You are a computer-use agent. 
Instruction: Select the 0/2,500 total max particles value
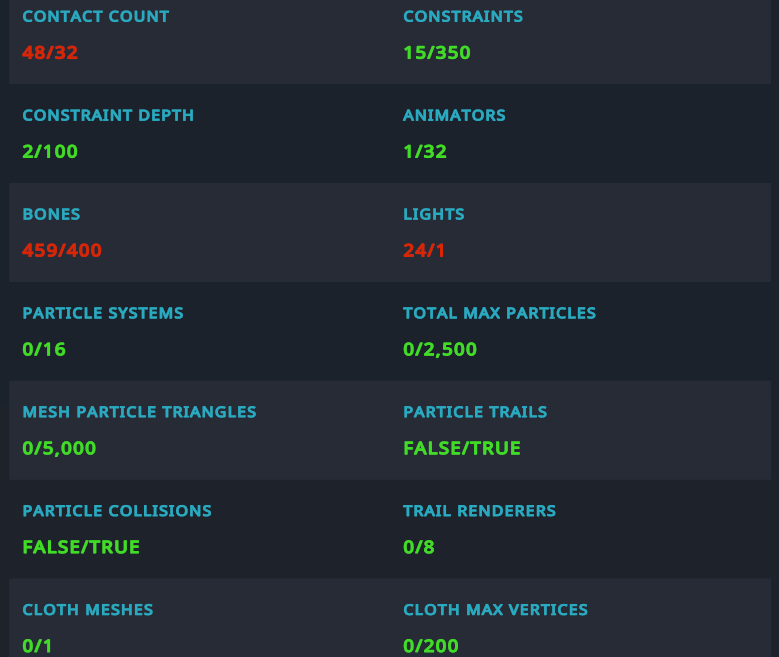click(x=440, y=349)
